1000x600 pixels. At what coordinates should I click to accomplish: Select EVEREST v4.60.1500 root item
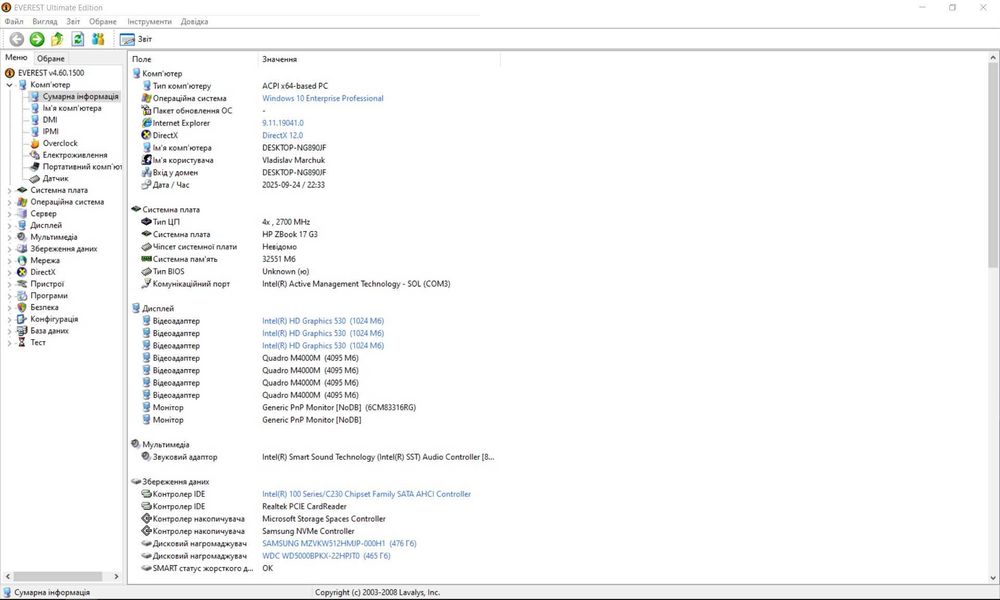click(x=51, y=73)
